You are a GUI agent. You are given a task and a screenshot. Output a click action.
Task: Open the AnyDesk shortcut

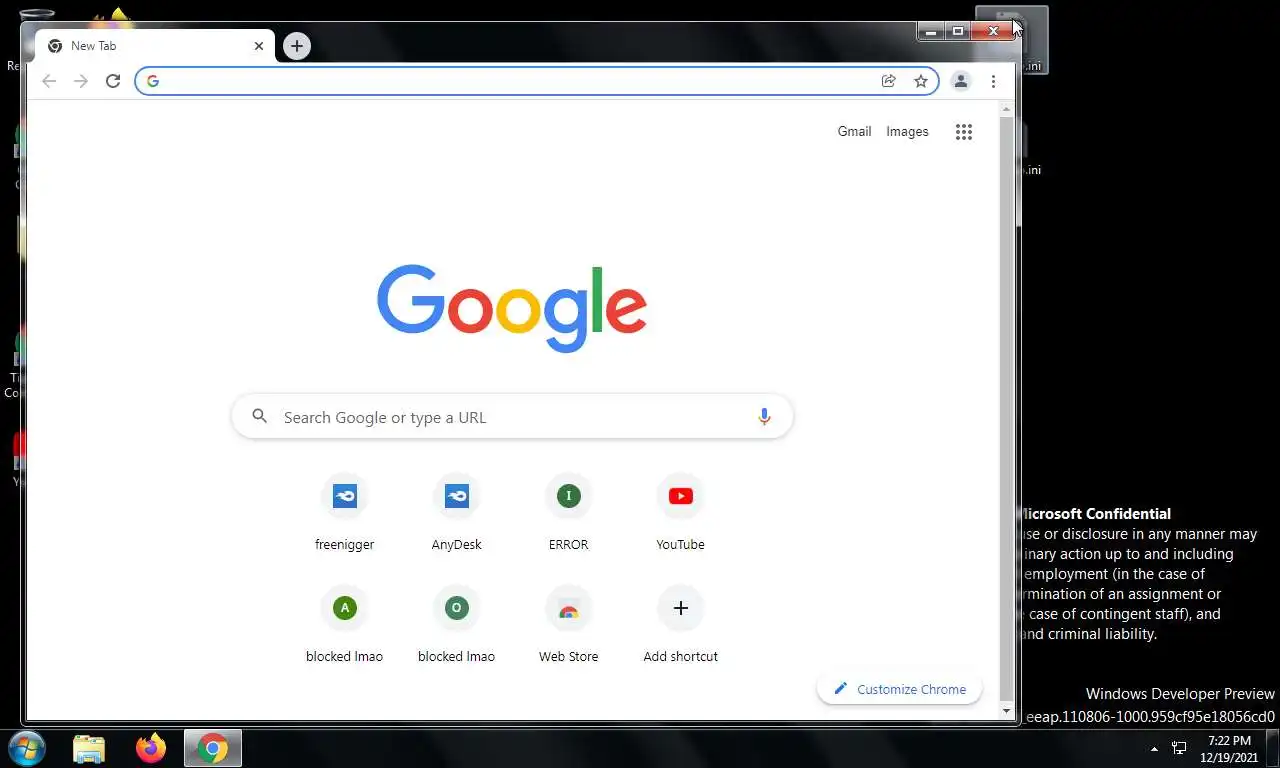click(x=457, y=513)
